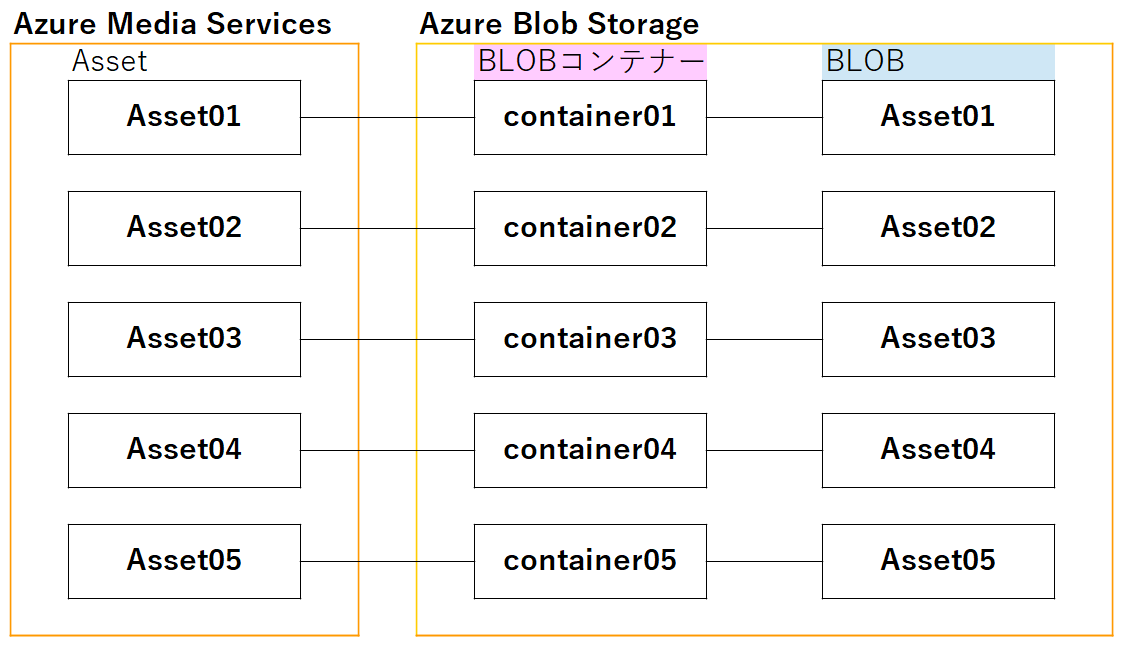Click Asset02 box in Media Services column
This screenshot has height=645, width=1126.
tap(184, 228)
